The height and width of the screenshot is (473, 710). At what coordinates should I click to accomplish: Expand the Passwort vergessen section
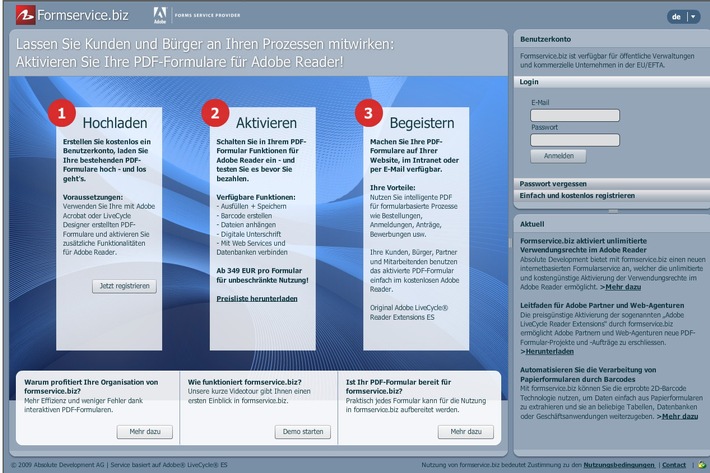pyautogui.click(x=611, y=184)
